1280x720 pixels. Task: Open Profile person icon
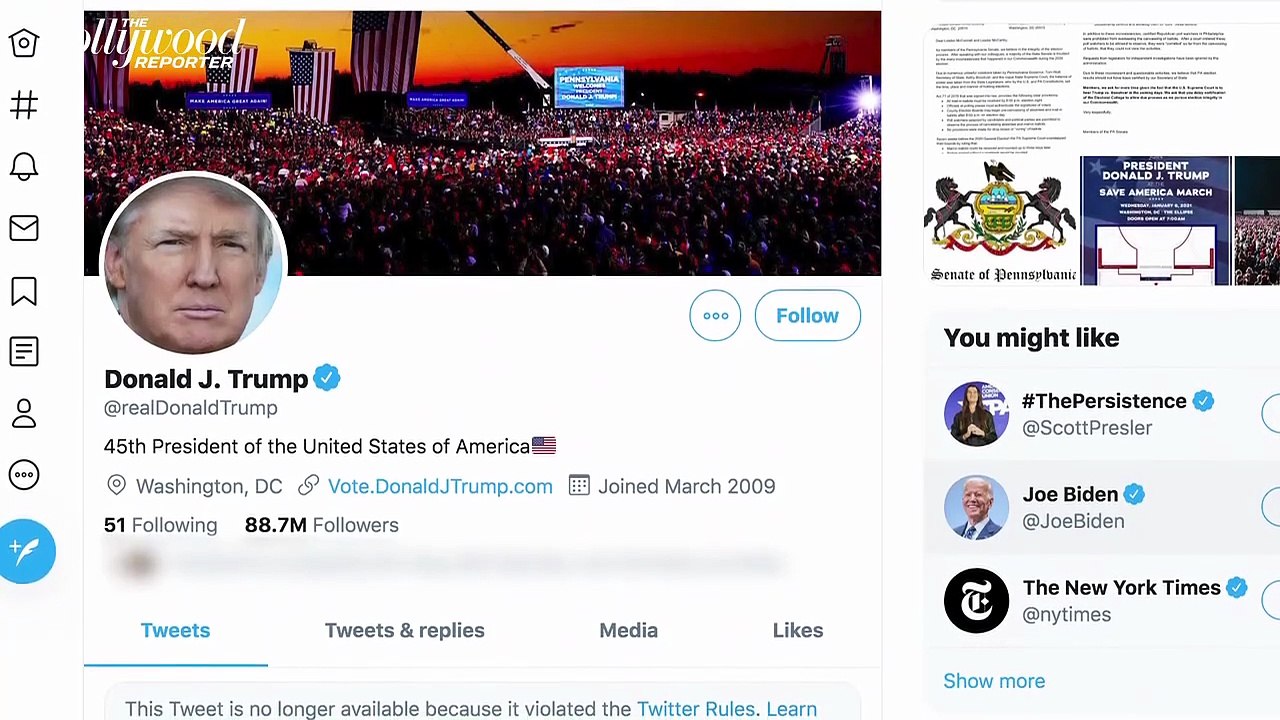[x=24, y=413]
